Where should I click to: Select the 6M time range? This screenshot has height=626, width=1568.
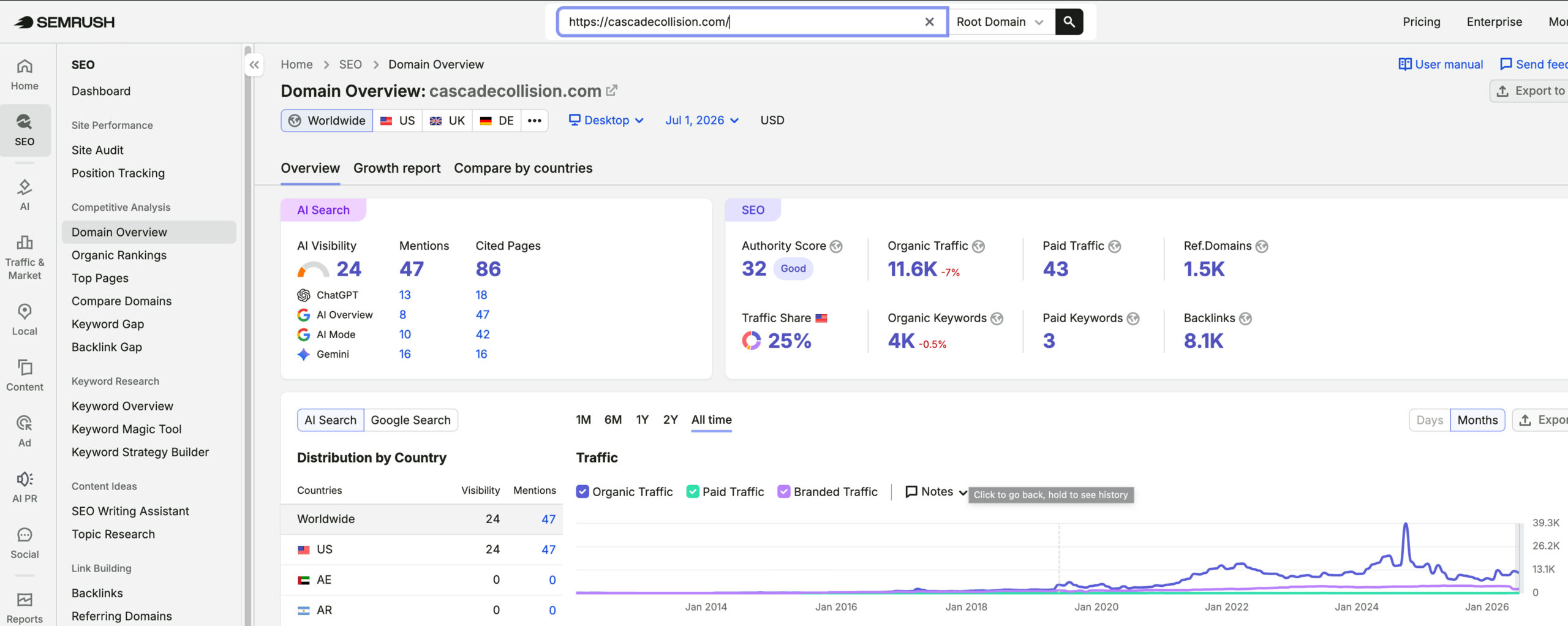tap(613, 420)
